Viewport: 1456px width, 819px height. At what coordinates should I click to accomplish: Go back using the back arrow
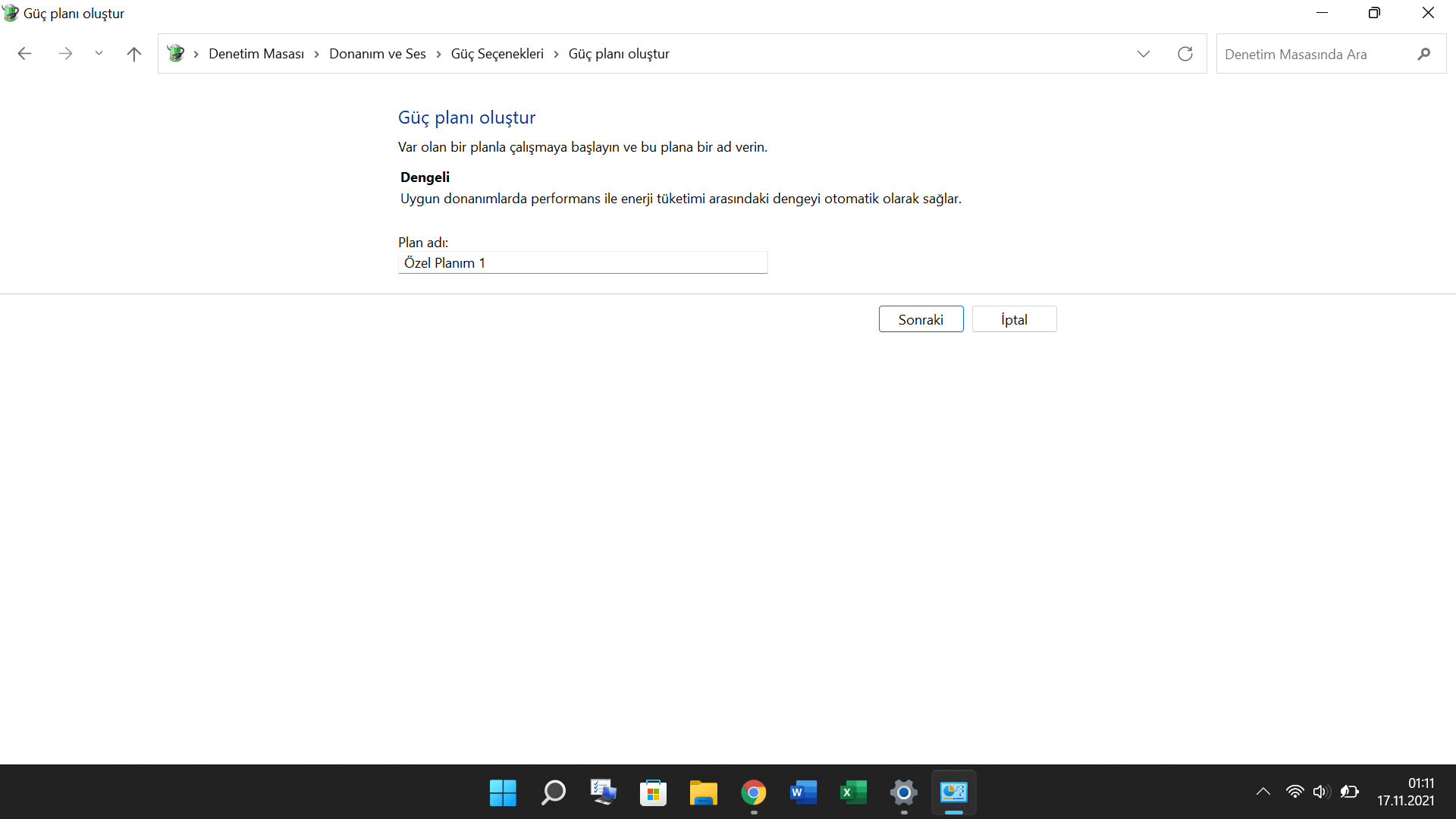point(24,54)
